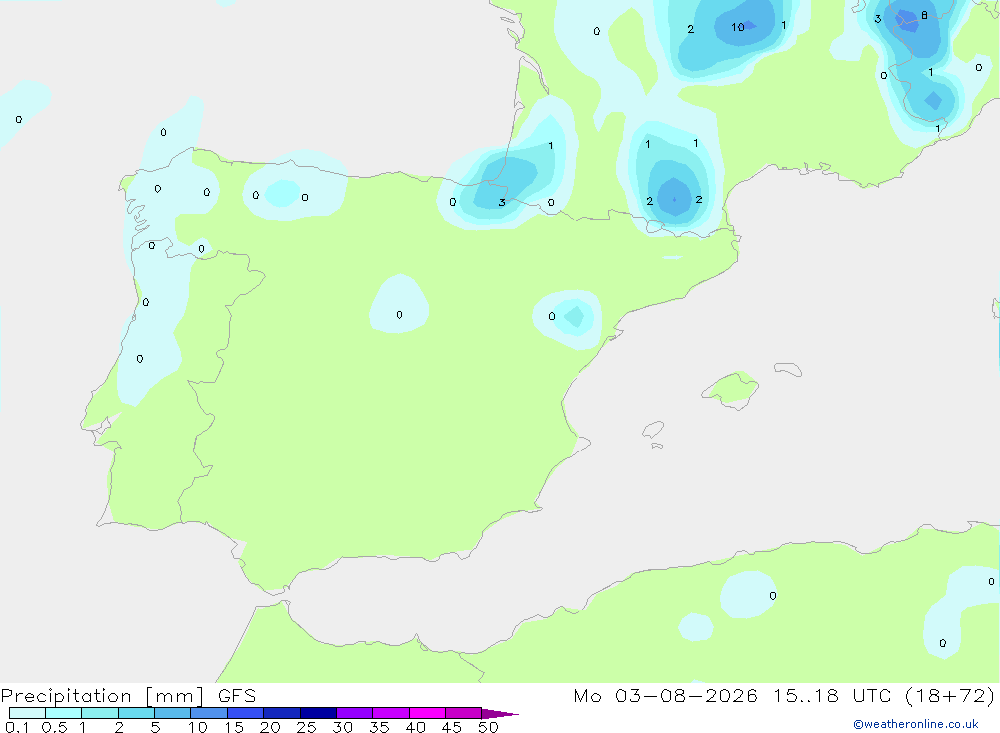Click the legend label '0.5'

coord(54,727)
